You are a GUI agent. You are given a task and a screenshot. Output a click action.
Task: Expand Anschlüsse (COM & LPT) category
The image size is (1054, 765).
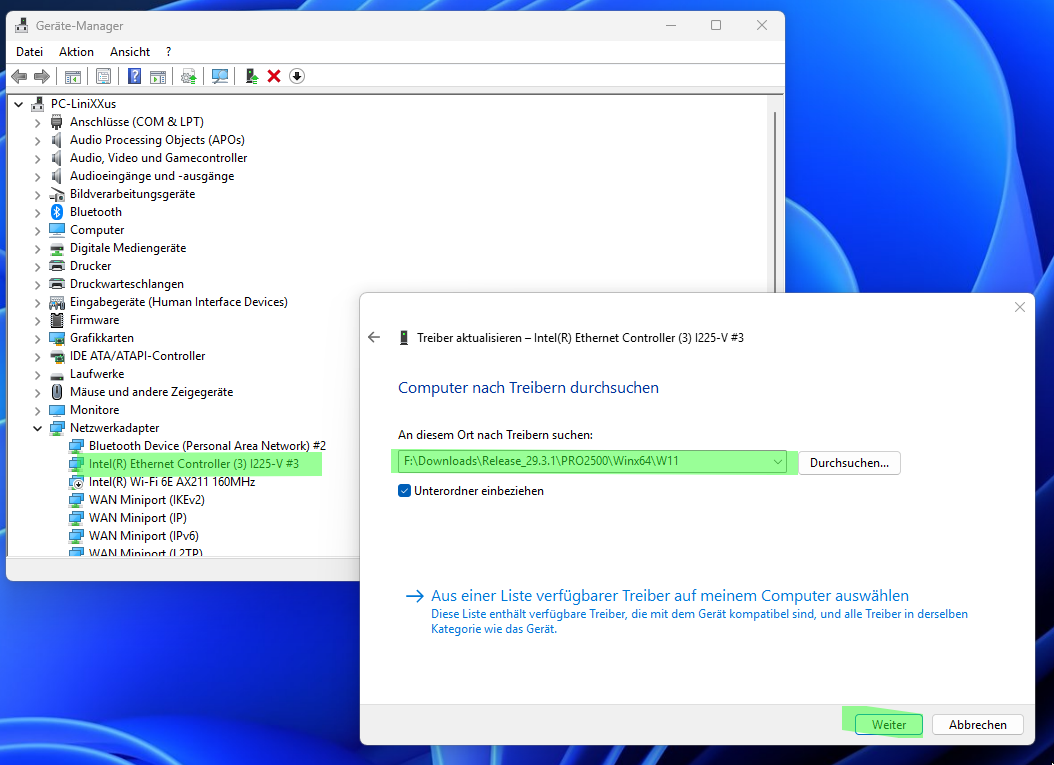tap(38, 122)
